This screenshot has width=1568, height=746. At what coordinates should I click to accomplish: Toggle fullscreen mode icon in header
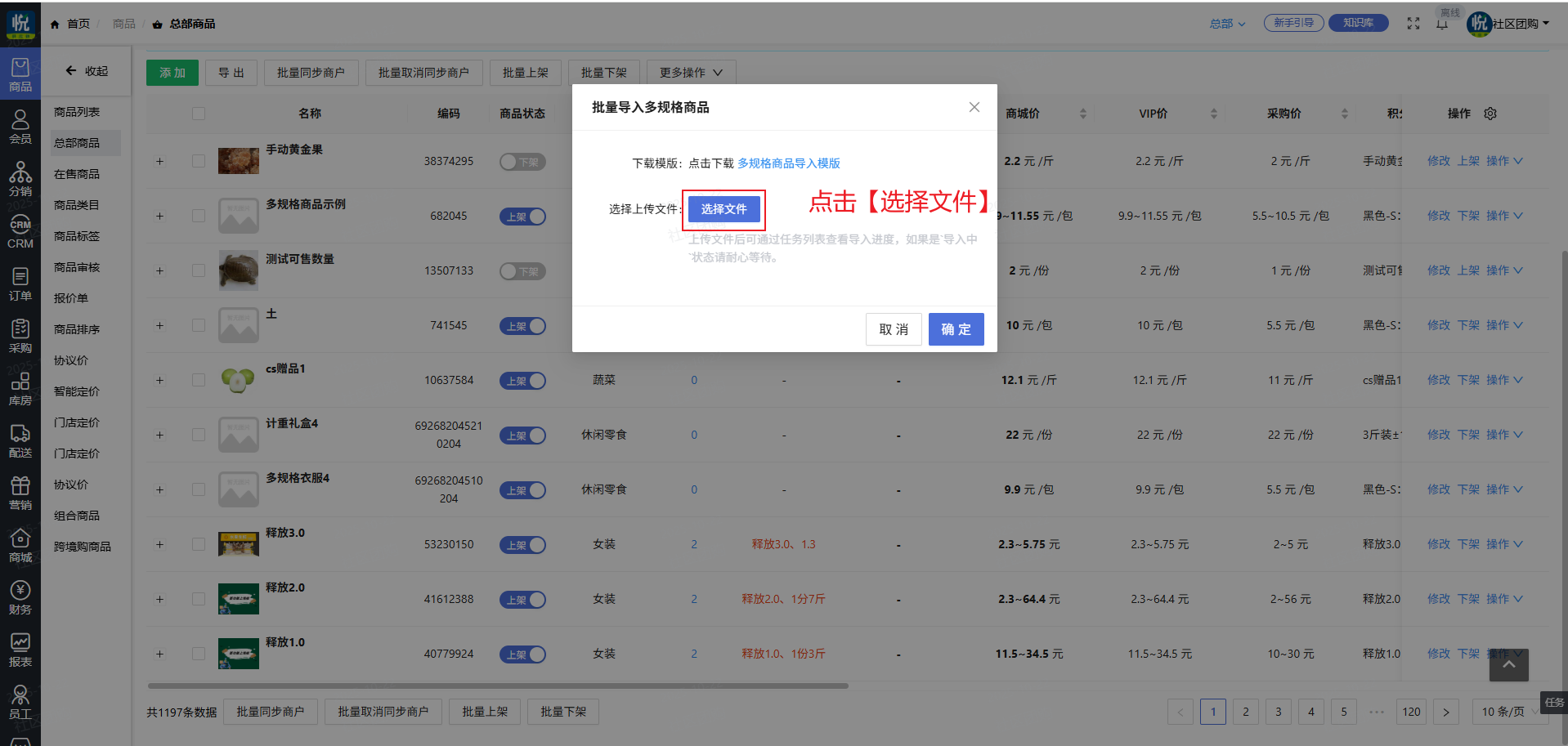point(1413,24)
